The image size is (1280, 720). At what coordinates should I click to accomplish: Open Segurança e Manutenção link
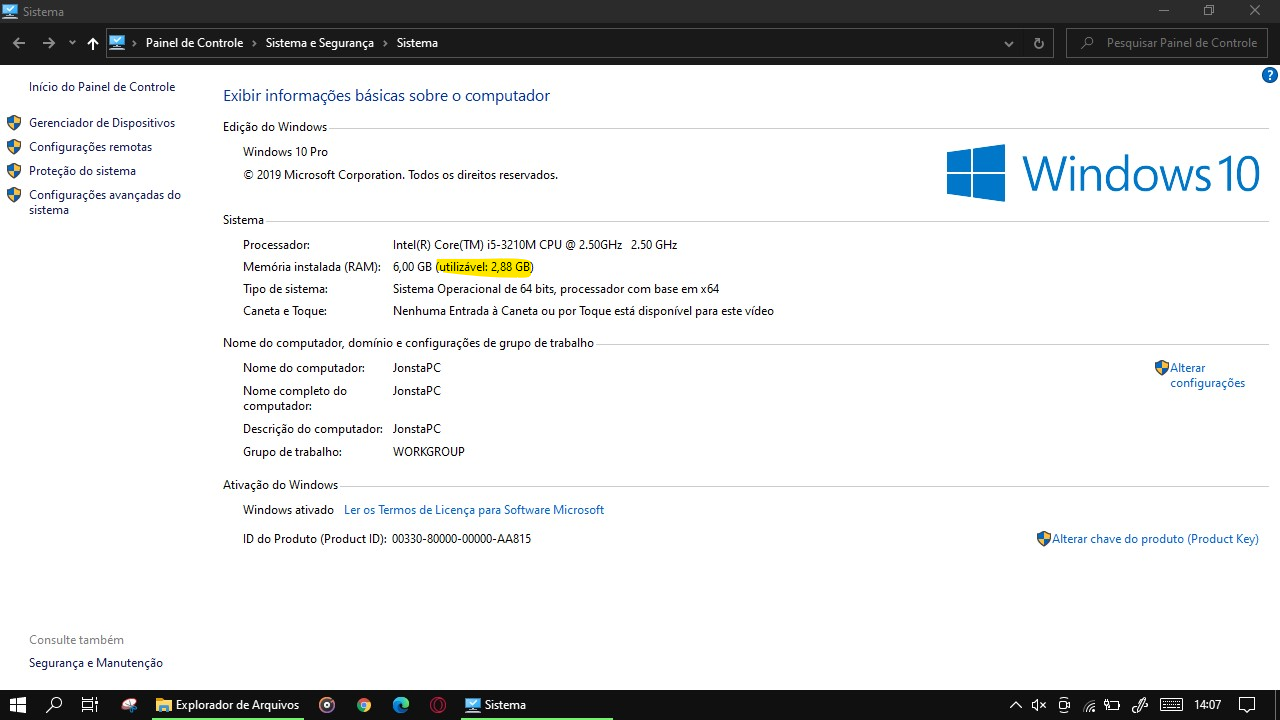pos(96,663)
